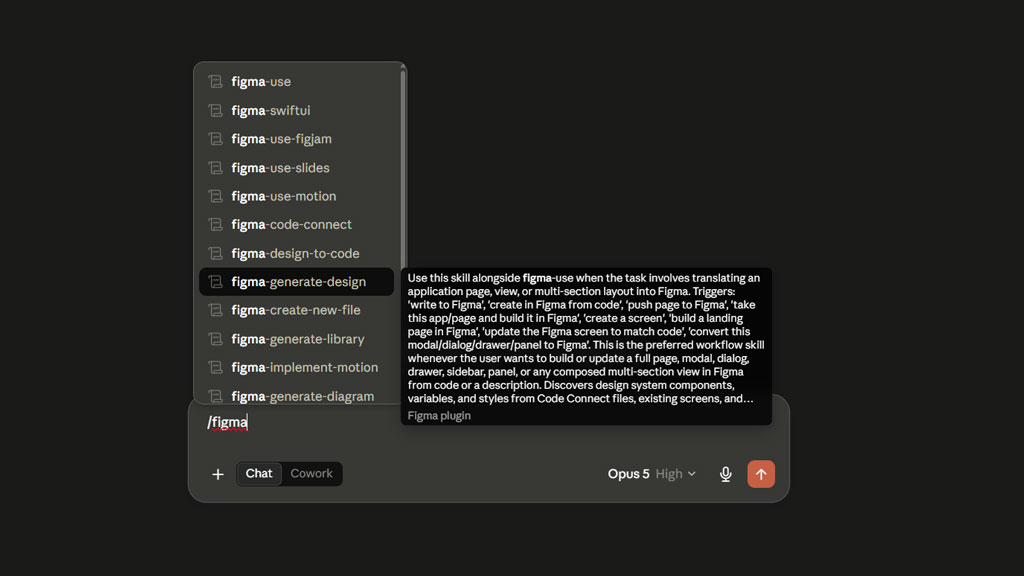Click the skill icon beside figma-design-to-code

(216, 253)
